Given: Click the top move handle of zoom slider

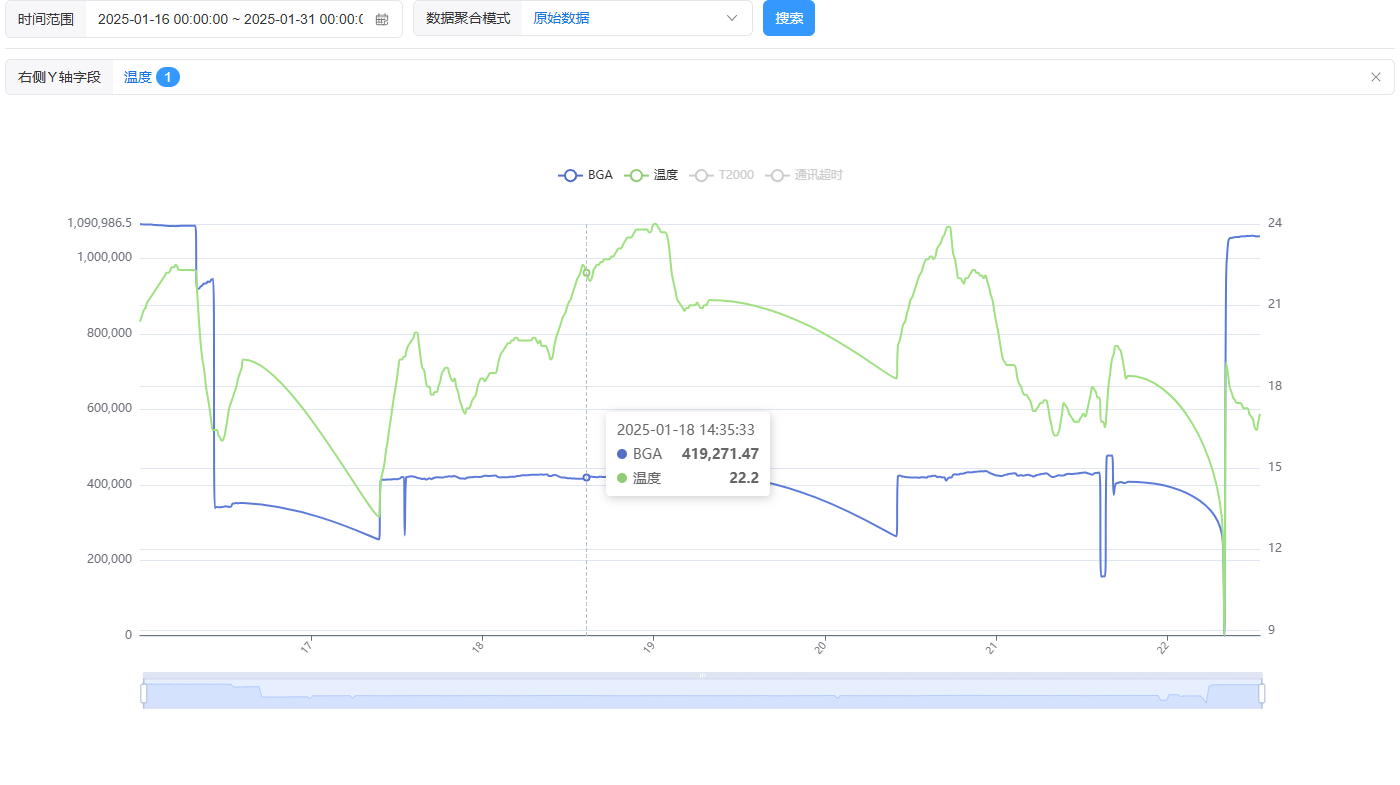Looking at the screenshot, I should pos(702,676).
